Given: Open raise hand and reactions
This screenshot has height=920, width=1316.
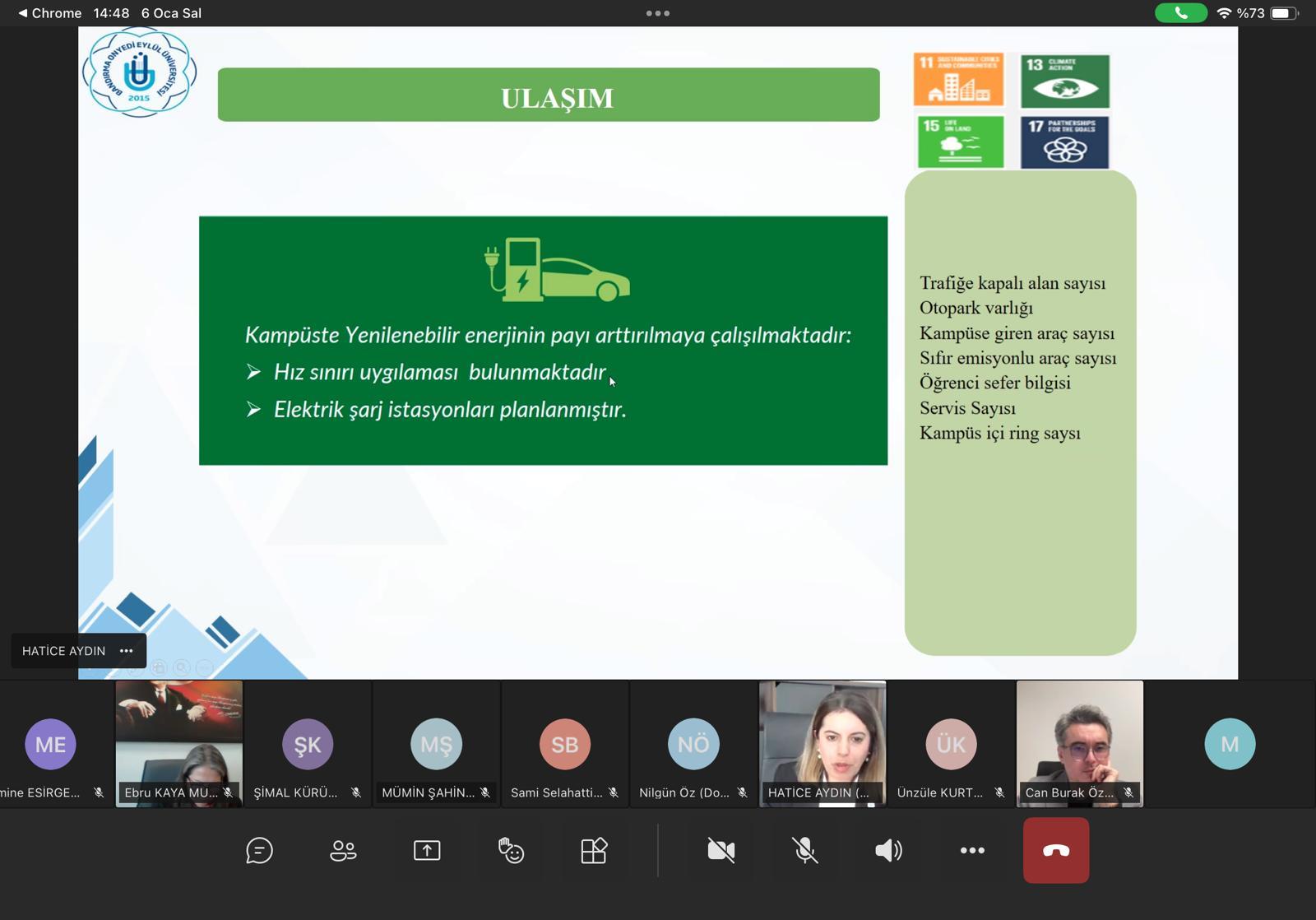Looking at the screenshot, I should click(511, 850).
